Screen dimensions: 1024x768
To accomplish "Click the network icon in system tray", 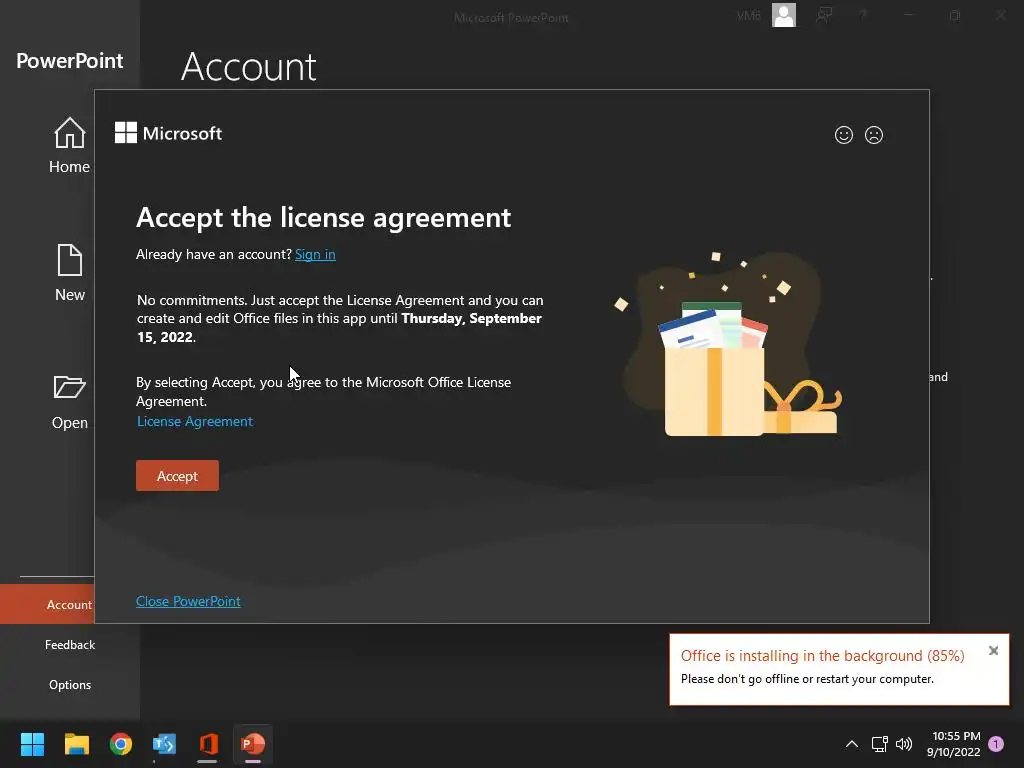I will (x=880, y=744).
